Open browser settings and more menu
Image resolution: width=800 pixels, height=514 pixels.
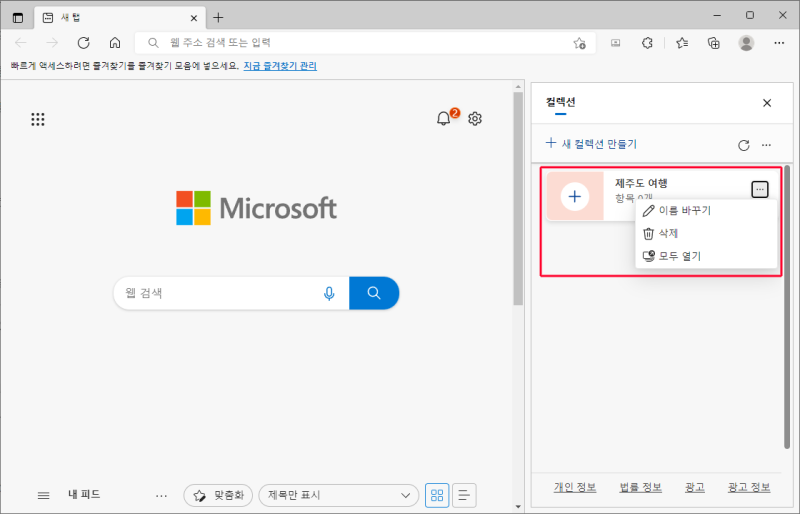pyautogui.click(x=779, y=43)
